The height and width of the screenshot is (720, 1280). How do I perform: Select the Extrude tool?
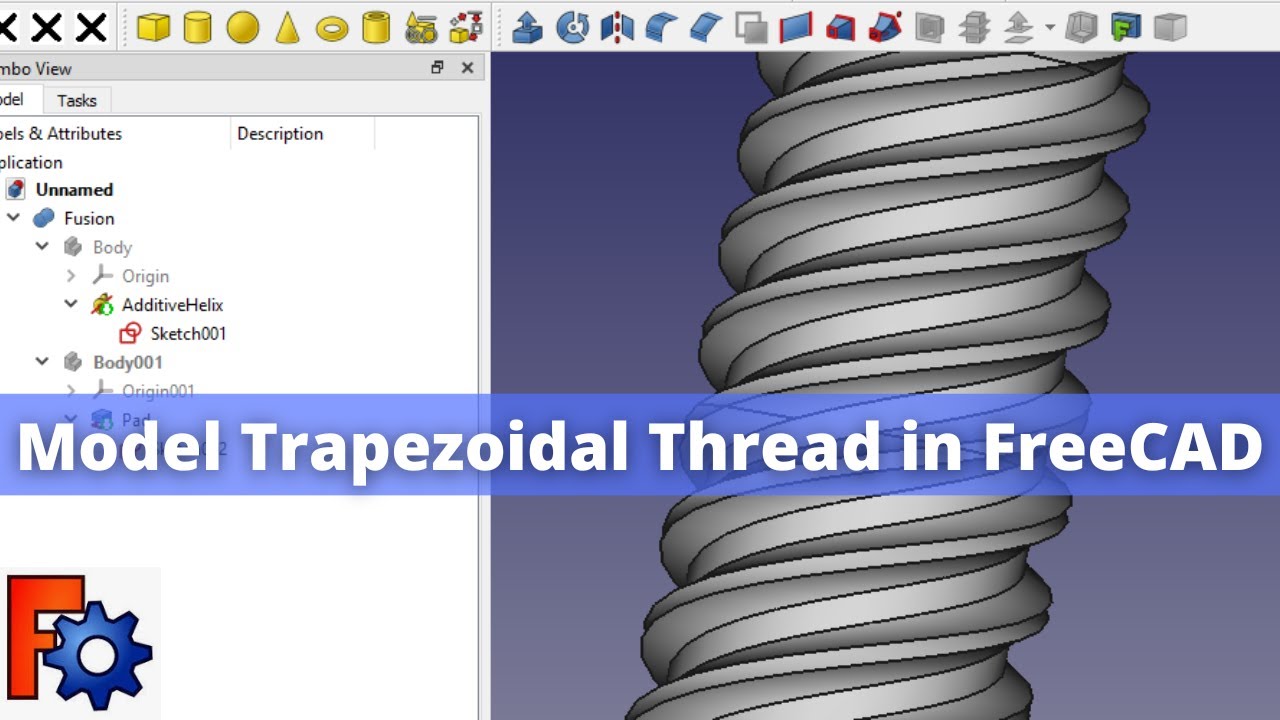pyautogui.click(x=528, y=27)
